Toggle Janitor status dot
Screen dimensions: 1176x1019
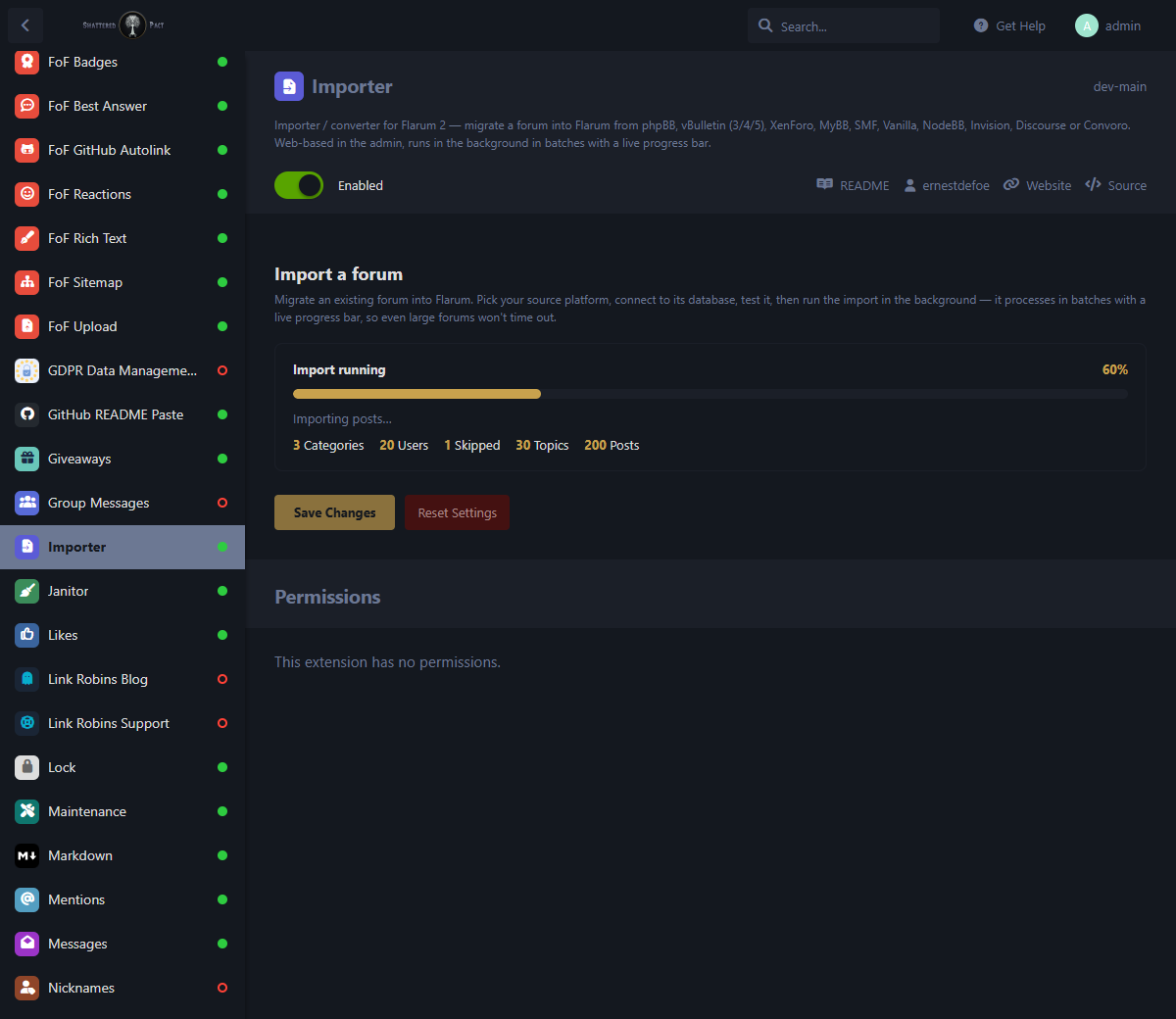222,591
